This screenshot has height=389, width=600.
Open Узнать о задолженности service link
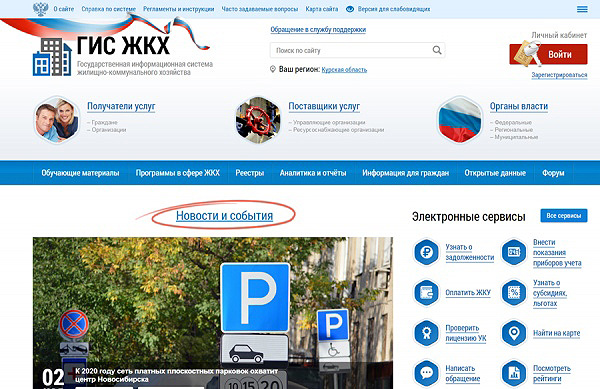click(470, 252)
